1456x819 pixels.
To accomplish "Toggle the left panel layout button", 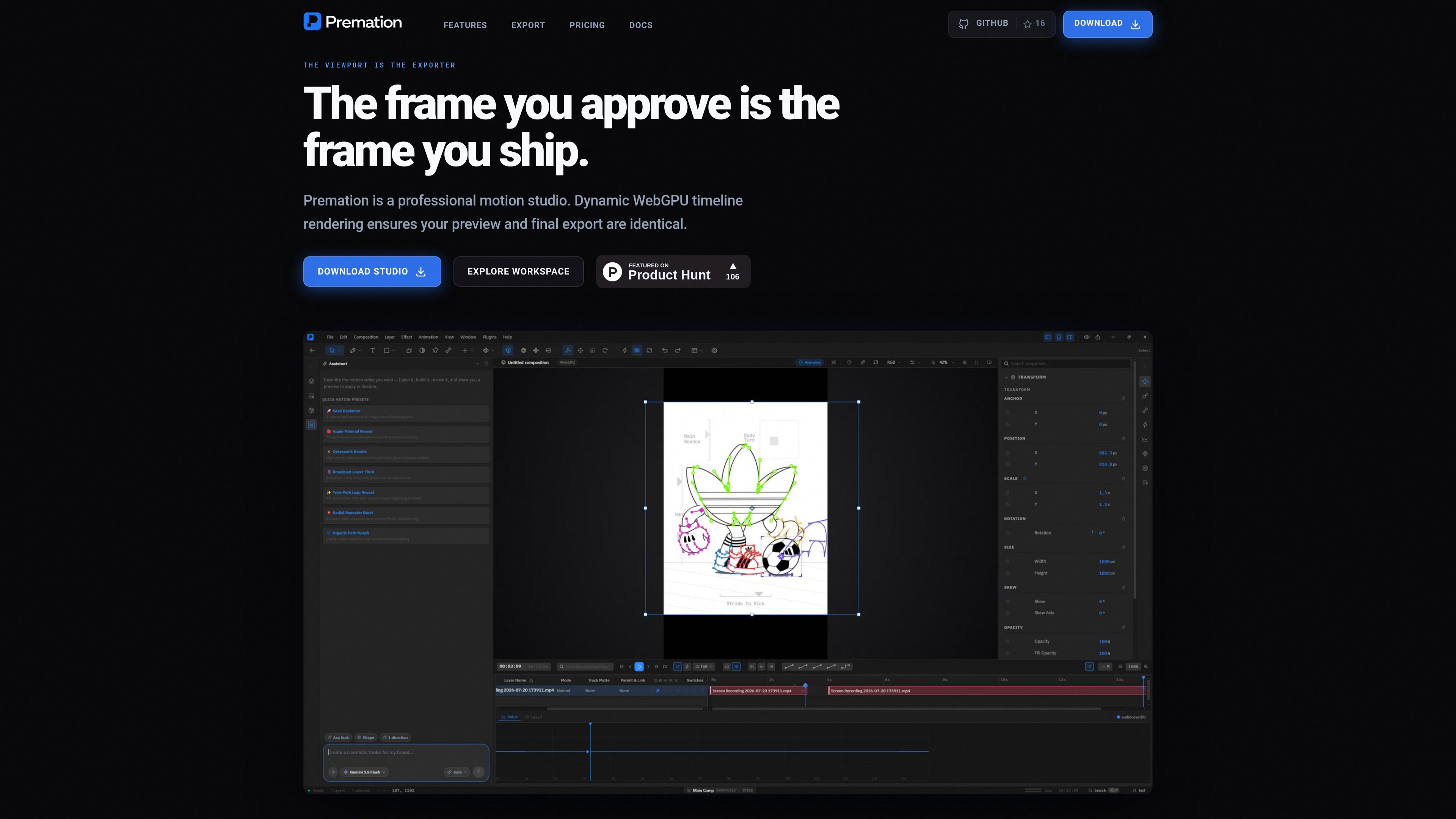I will 1048,337.
